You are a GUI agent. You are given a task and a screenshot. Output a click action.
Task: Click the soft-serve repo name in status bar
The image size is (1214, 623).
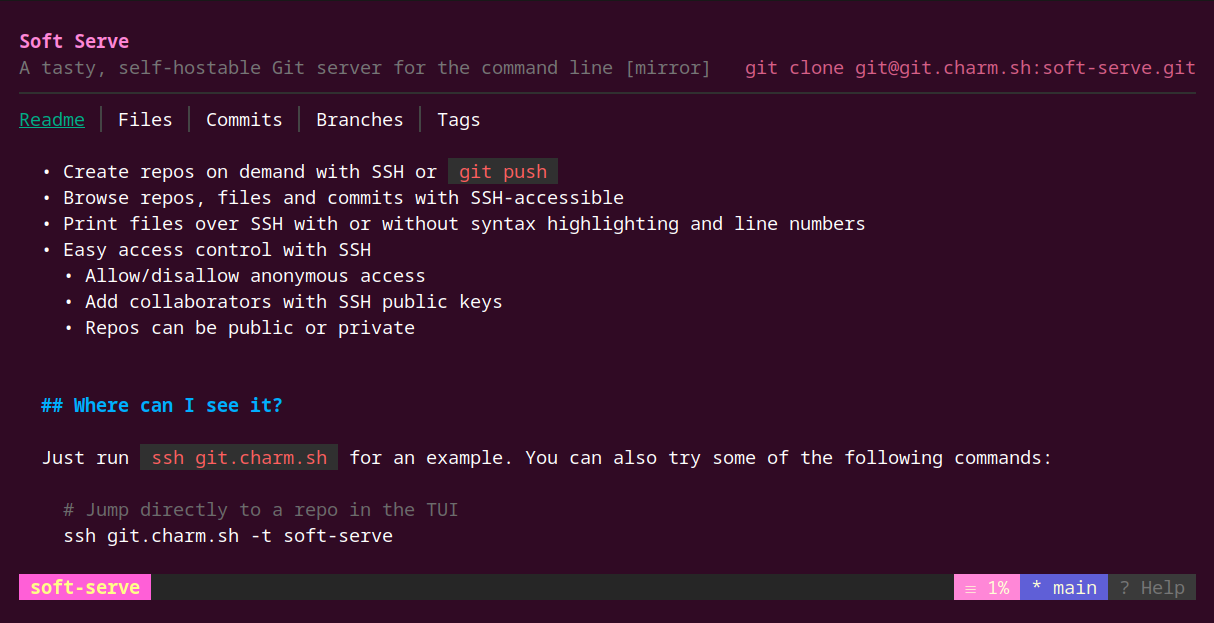[85, 587]
